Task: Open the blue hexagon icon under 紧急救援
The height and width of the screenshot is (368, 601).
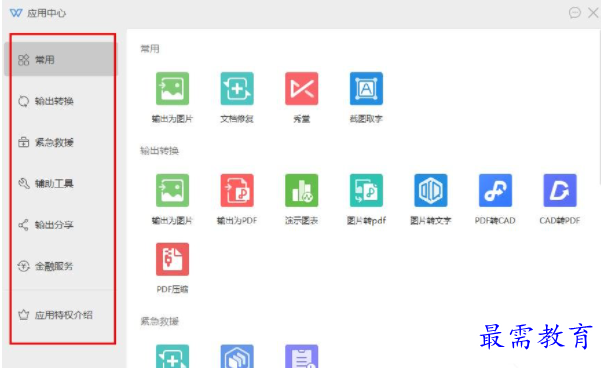Action: coord(237,356)
